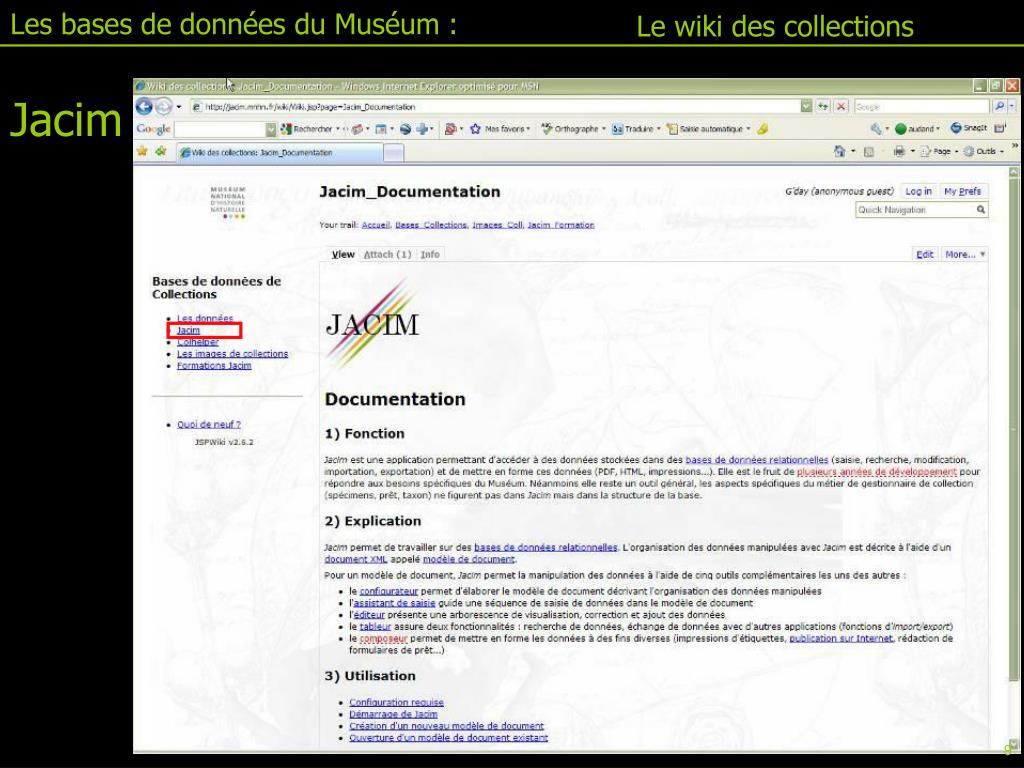Switch to the View tab

coord(343,254)
